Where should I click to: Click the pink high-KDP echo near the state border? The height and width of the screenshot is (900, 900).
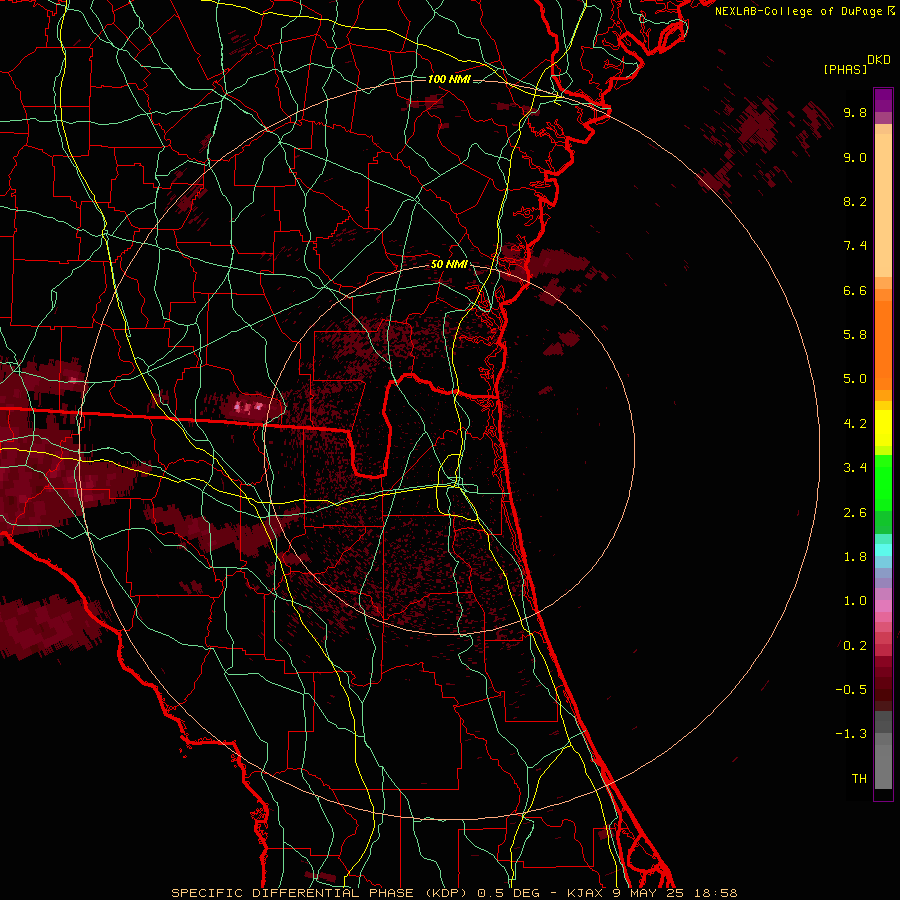[248, 407]
